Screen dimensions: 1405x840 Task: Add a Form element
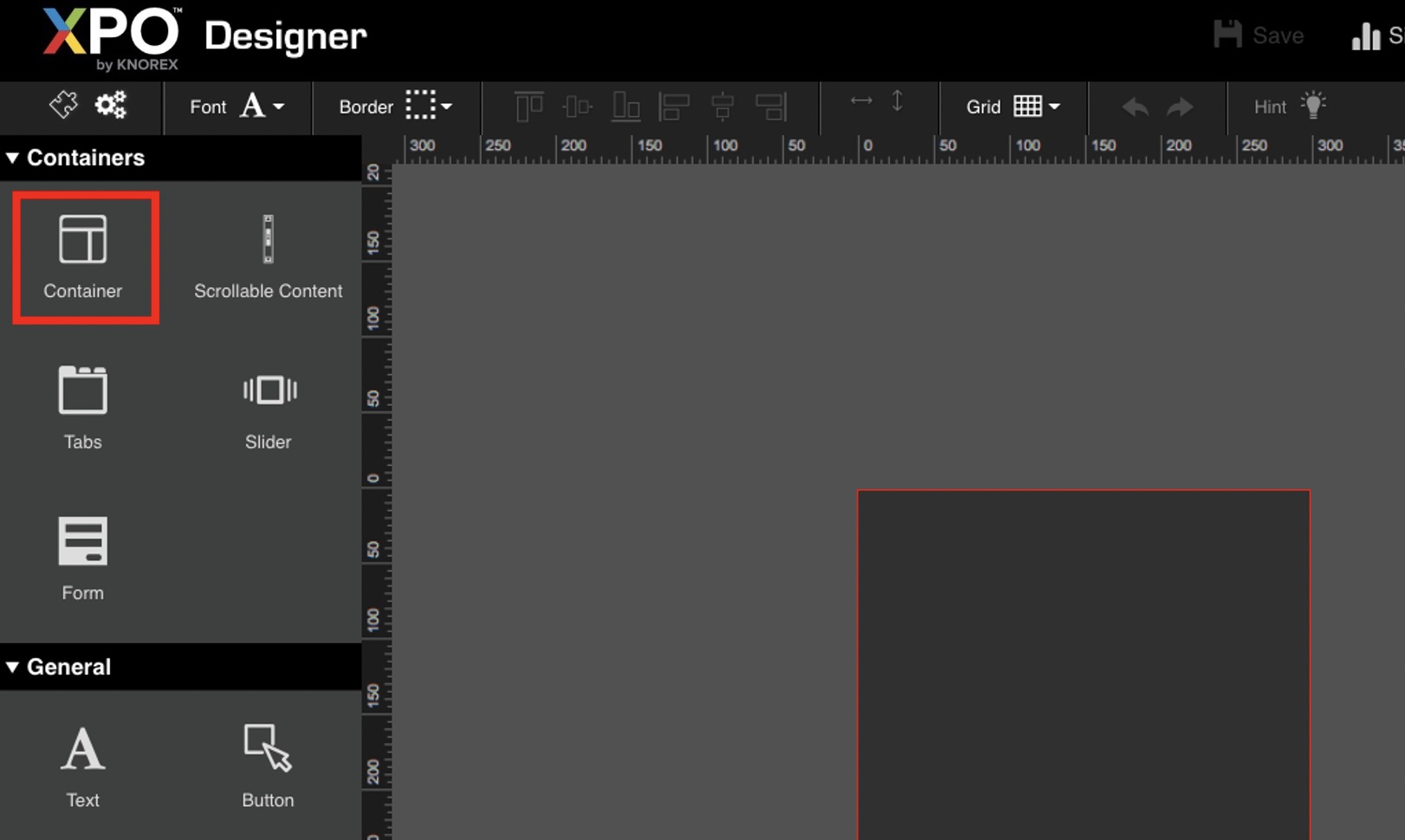(83, 559)
